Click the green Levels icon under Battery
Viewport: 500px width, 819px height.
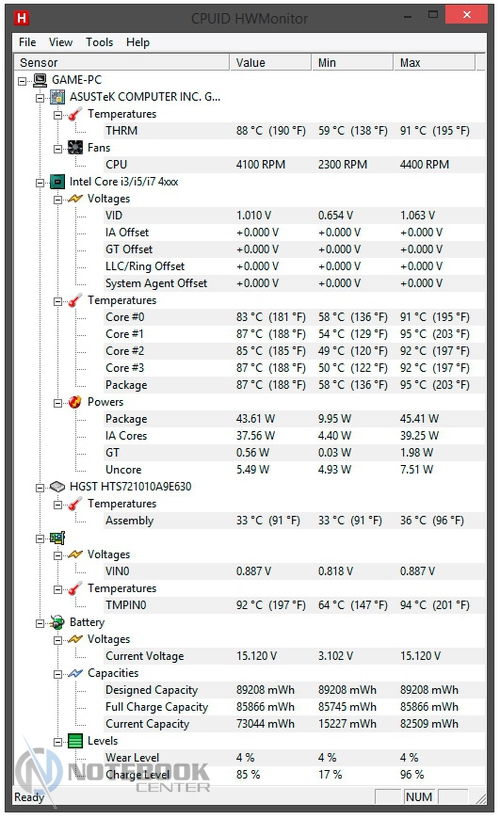(x=75, y=741)
